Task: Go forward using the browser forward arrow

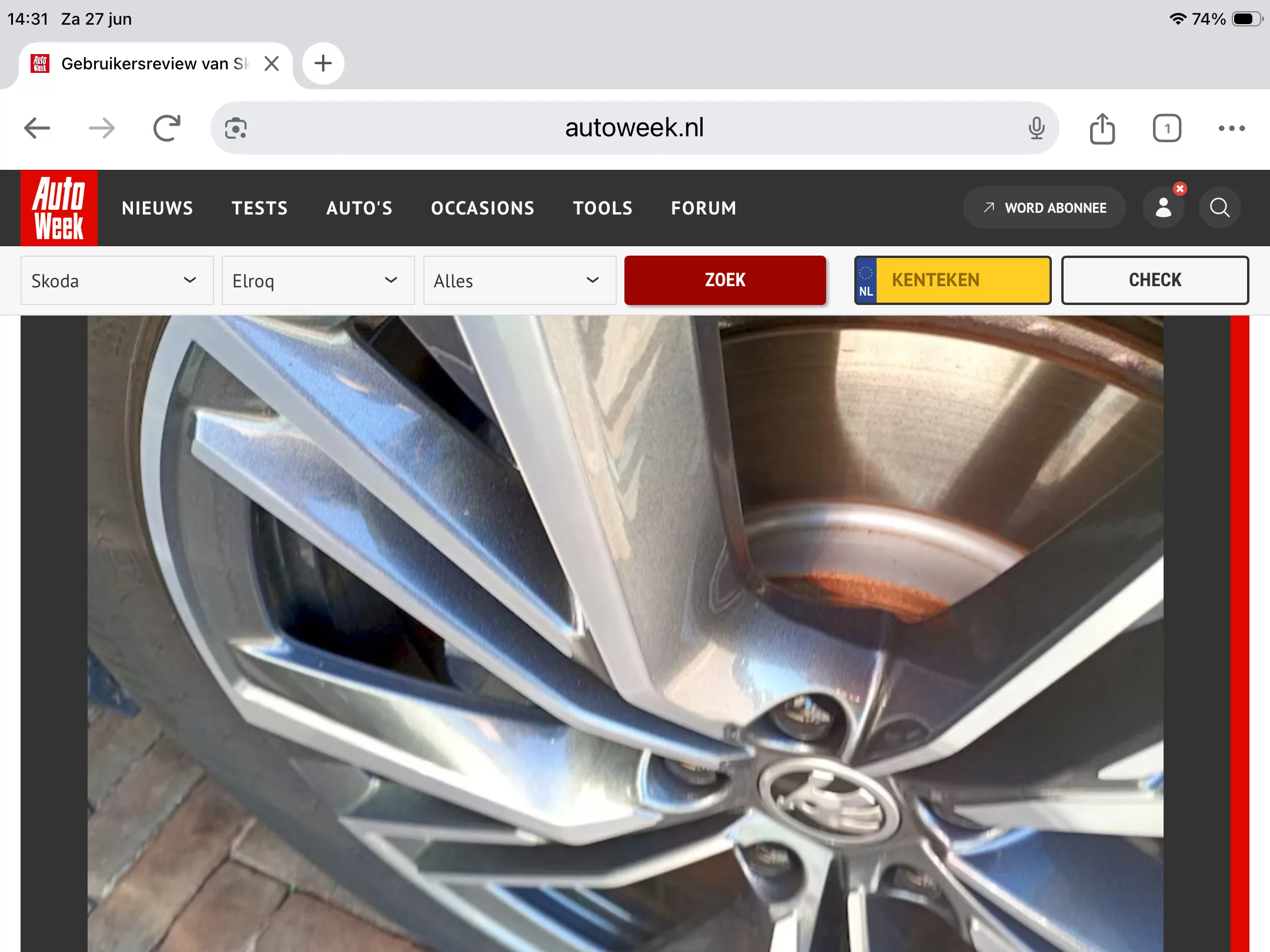Action: point(102,128)
